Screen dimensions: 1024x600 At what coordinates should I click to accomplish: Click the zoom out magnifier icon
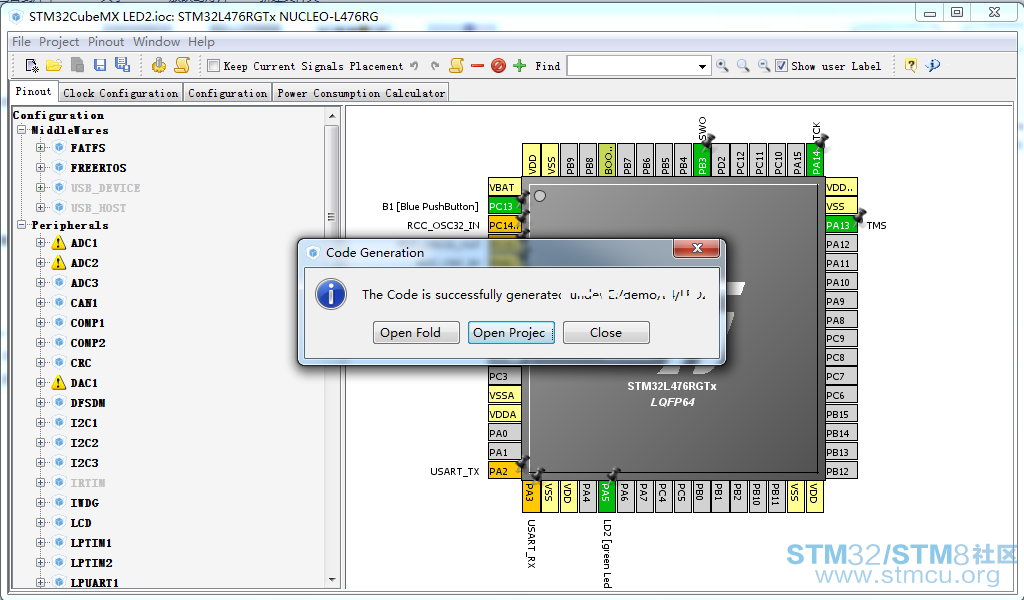tap(763, 66)
